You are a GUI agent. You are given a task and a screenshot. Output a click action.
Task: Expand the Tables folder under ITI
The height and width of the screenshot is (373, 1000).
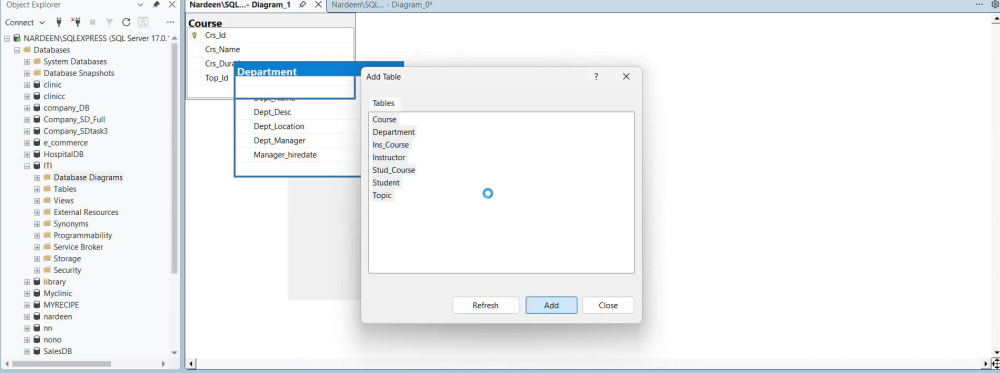tap(37, 189)
